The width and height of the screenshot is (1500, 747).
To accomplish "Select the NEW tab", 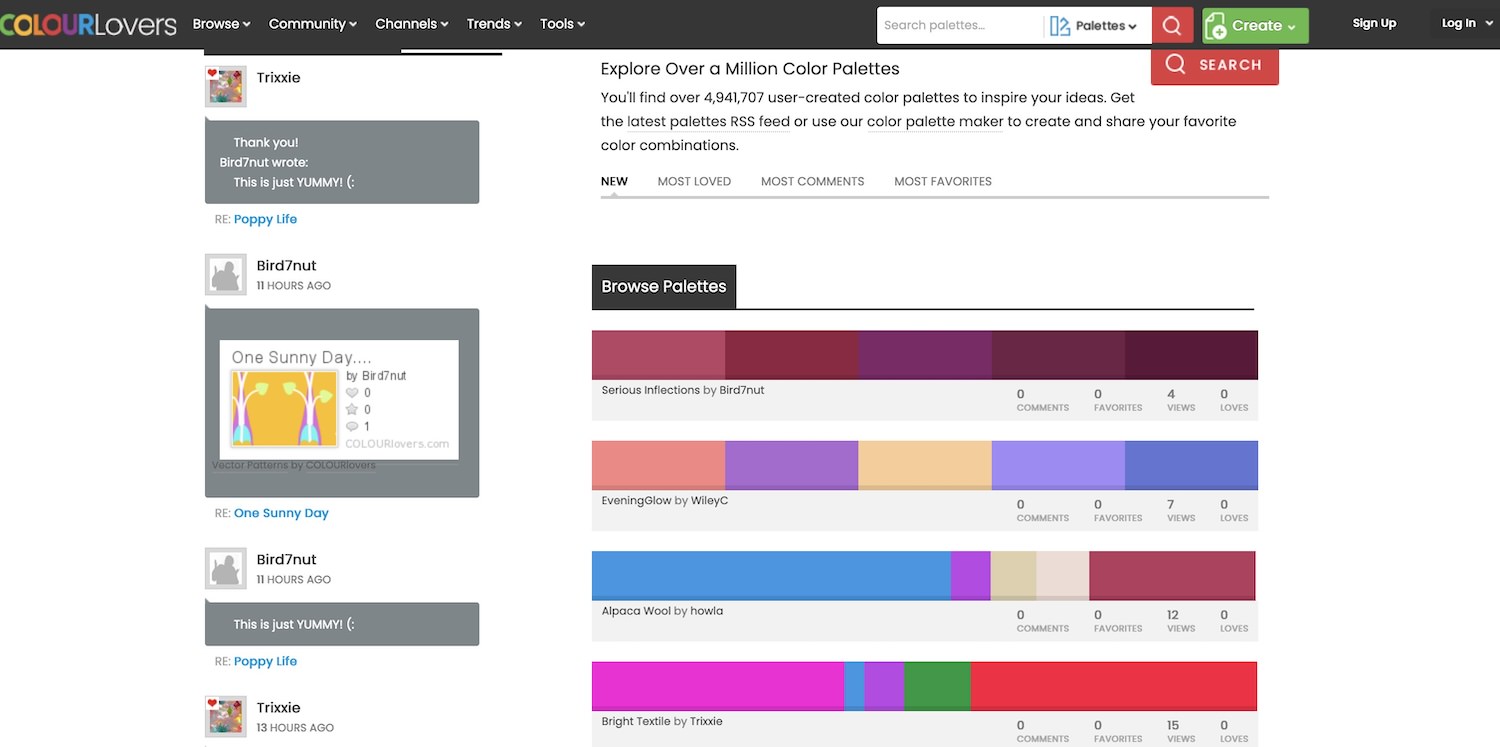I will pyautogui.click(x=614, y=181).
